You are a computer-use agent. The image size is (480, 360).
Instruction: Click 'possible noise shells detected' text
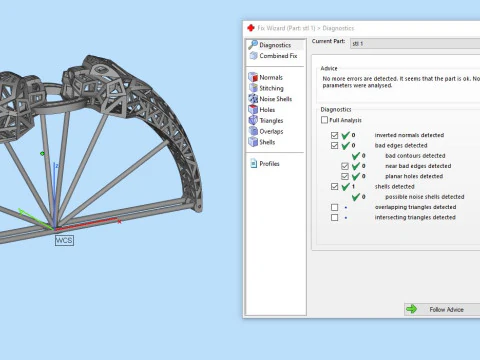424,197
